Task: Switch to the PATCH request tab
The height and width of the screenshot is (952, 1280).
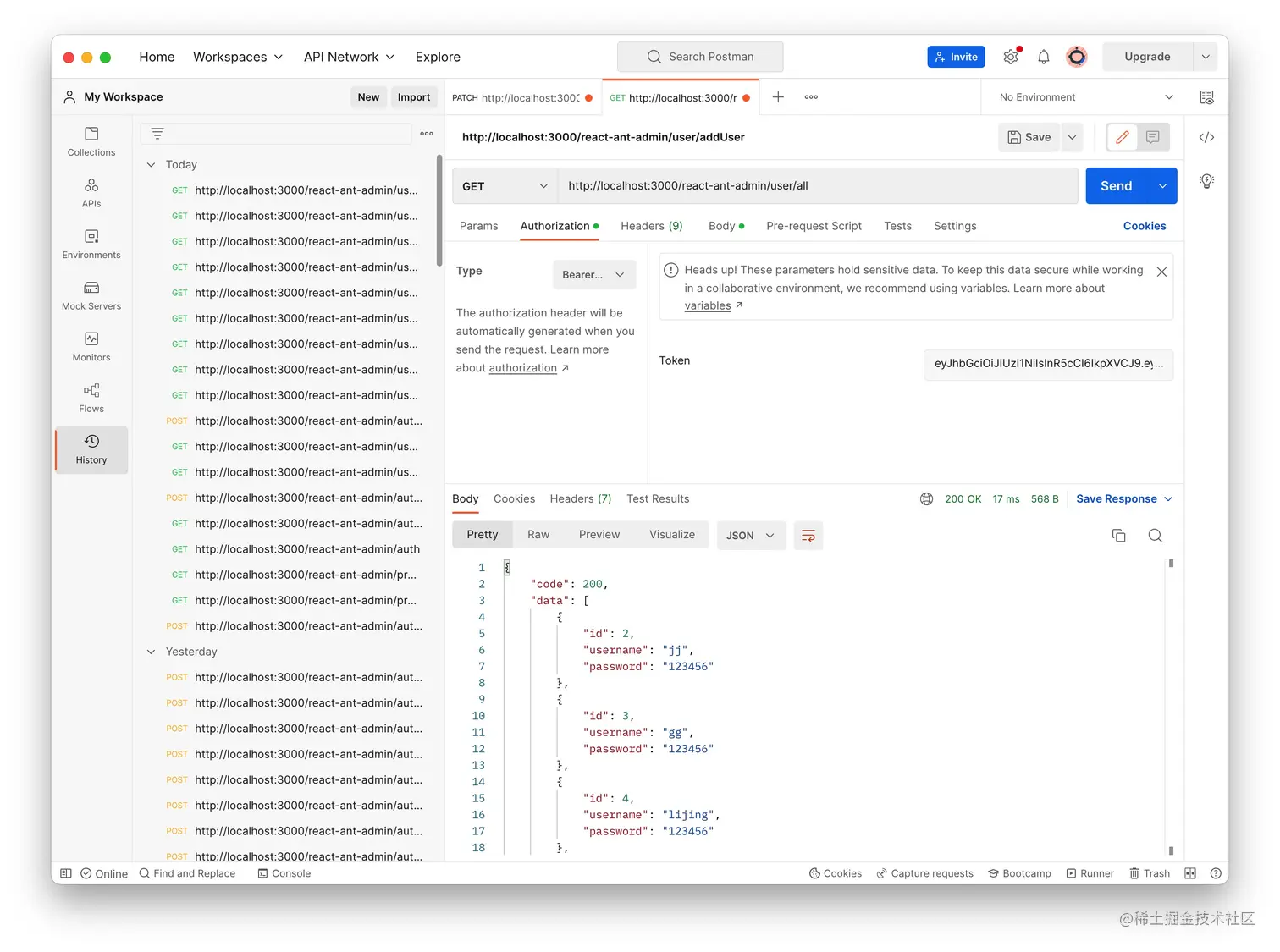Action: point(522,97)
